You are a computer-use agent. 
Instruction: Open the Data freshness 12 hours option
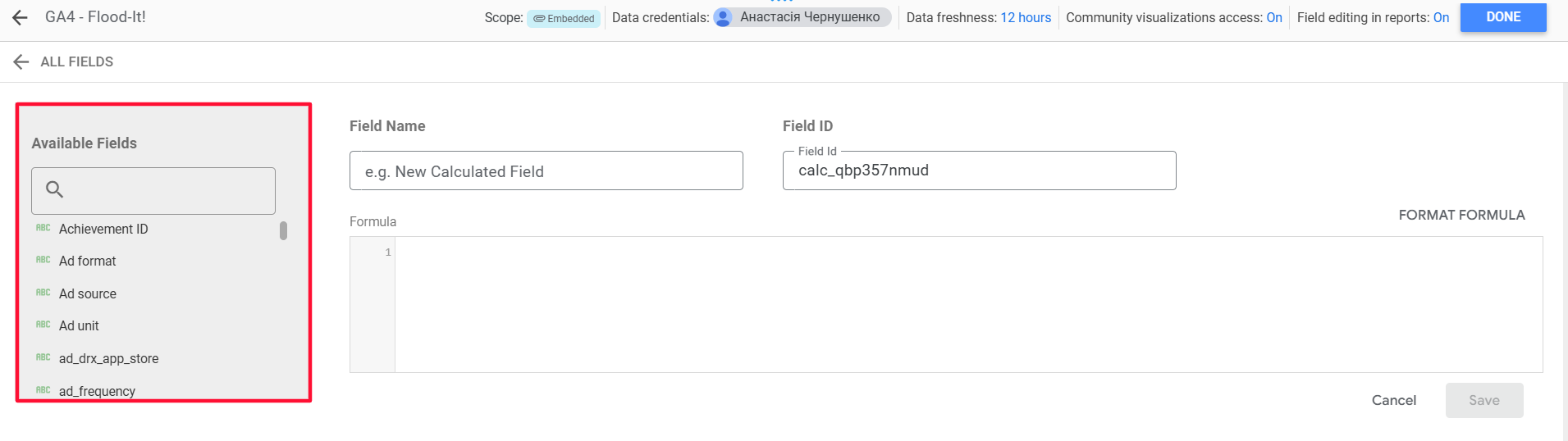1025,18
